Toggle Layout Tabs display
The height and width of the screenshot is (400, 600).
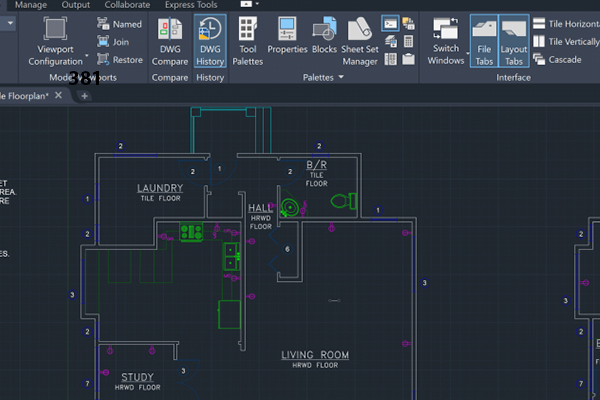click(x=514, y=41)
